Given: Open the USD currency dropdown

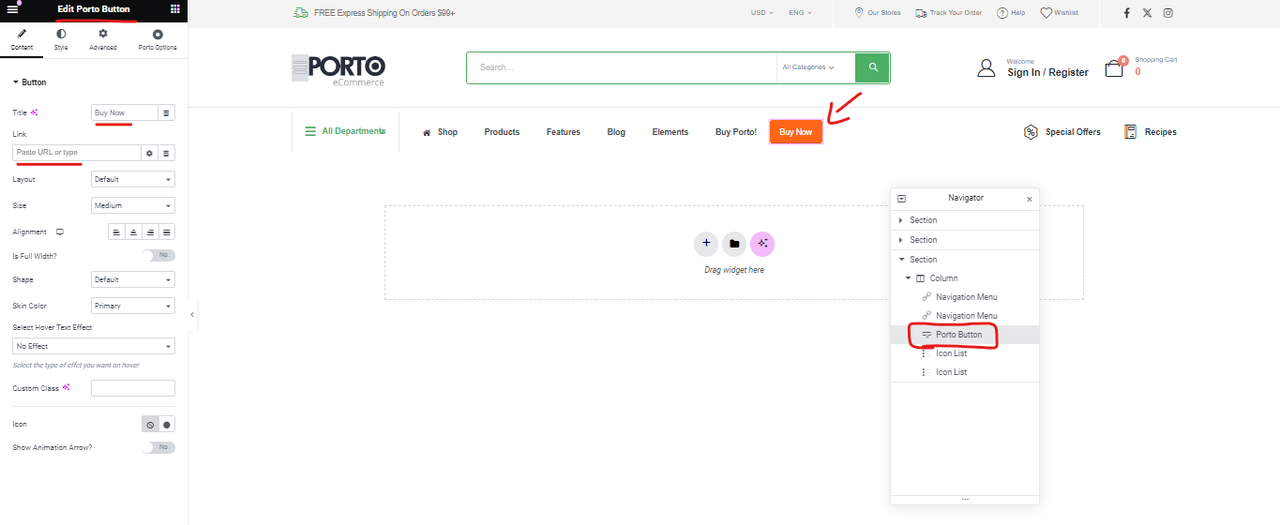Looking at the screenshot, I should [x=761, y=13].
